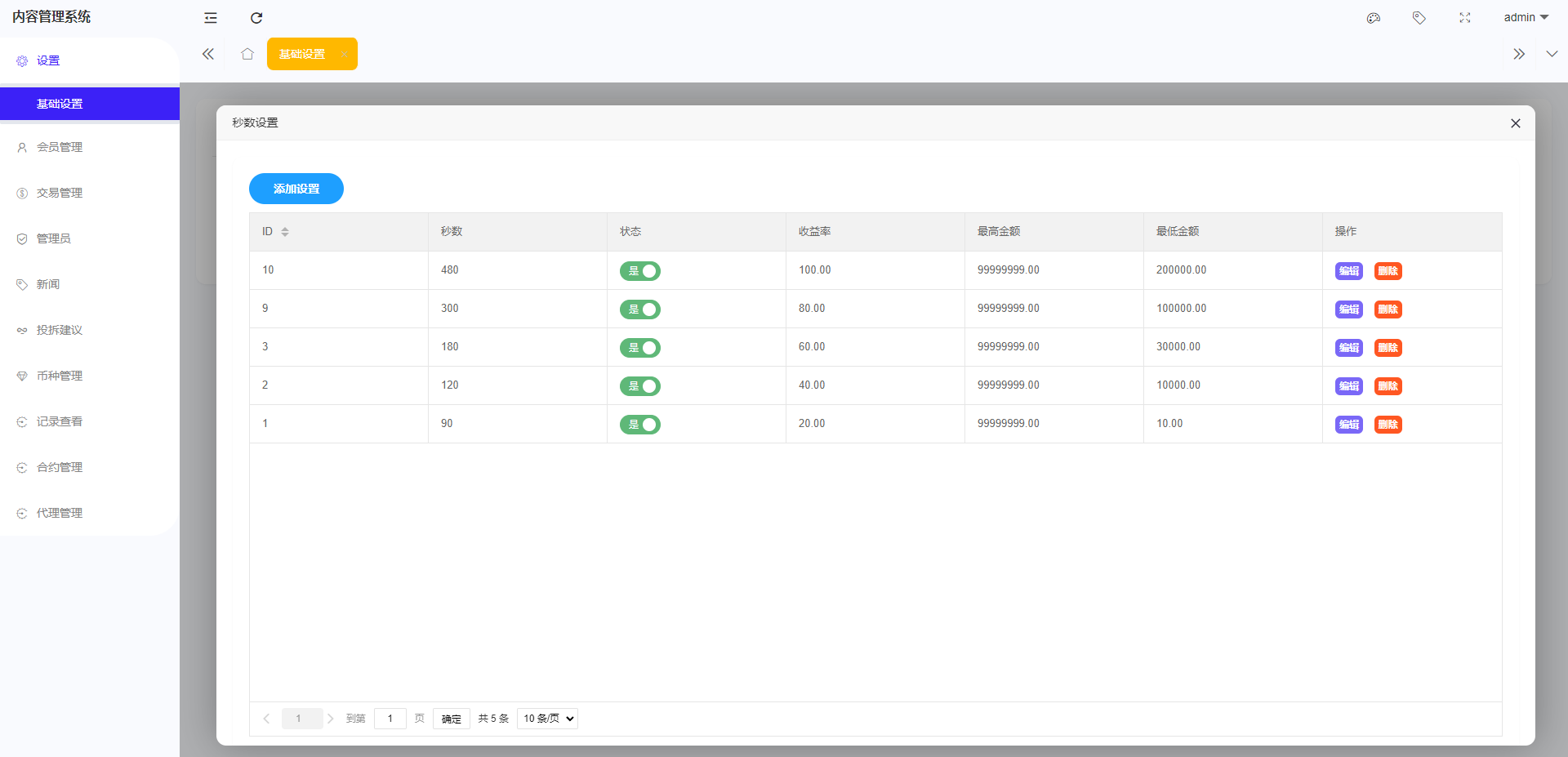Open 会员管理 in the sidebar
This screenshot has height=757, width=1568.
tap(60, 147)
